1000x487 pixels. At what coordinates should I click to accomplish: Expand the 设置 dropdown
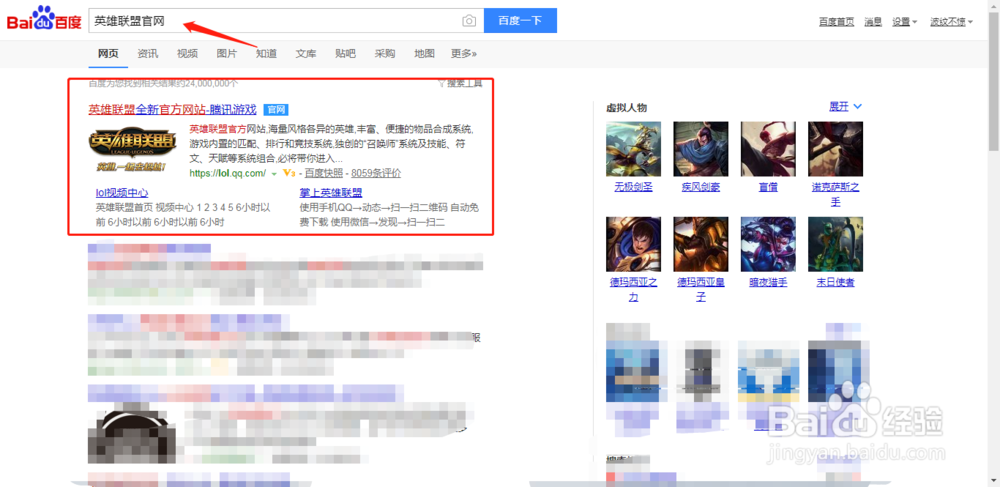point(904,22)
